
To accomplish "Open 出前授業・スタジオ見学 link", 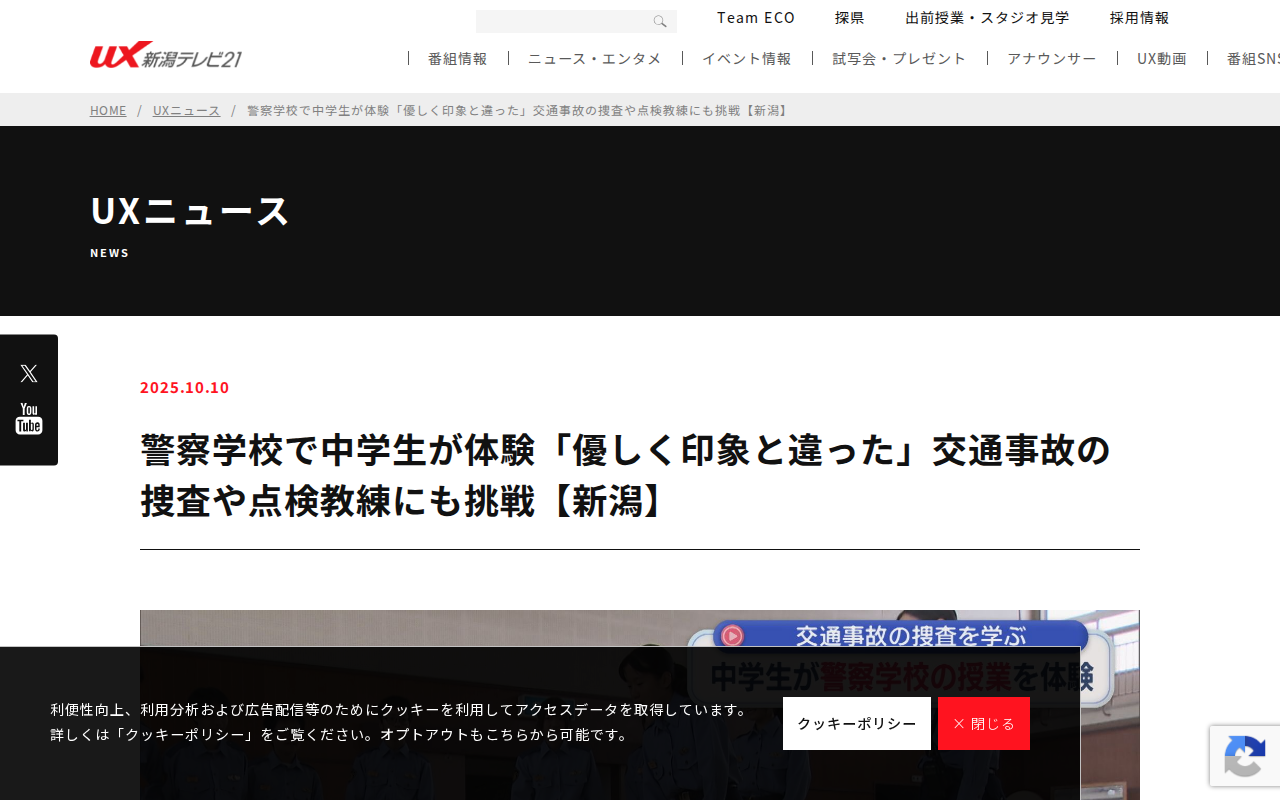I will pos(987,18).
